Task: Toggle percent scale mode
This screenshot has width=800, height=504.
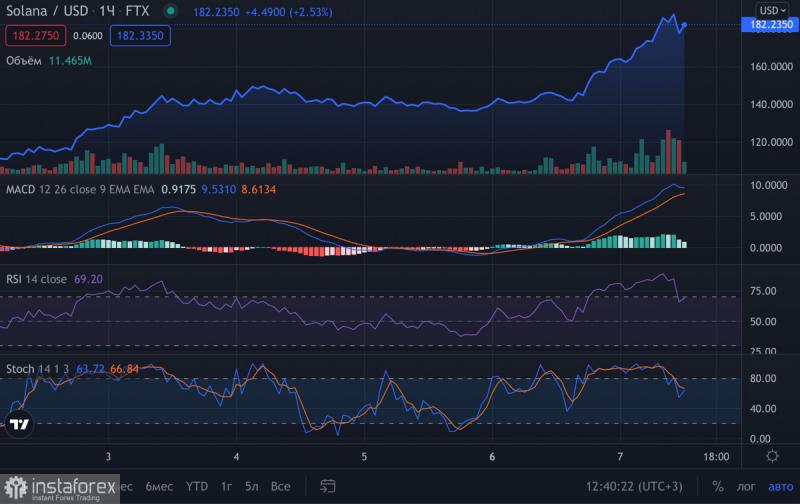Action: coord(718,486)
